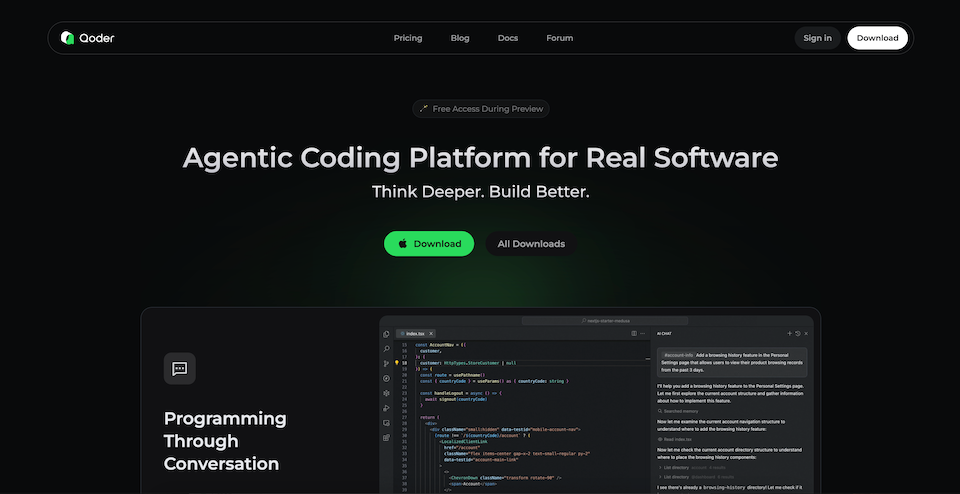Viewport: 960px width, 494px height.
Task: Click the Explorer files icon in IDE preview sidebar
Action: click(386, 334)
